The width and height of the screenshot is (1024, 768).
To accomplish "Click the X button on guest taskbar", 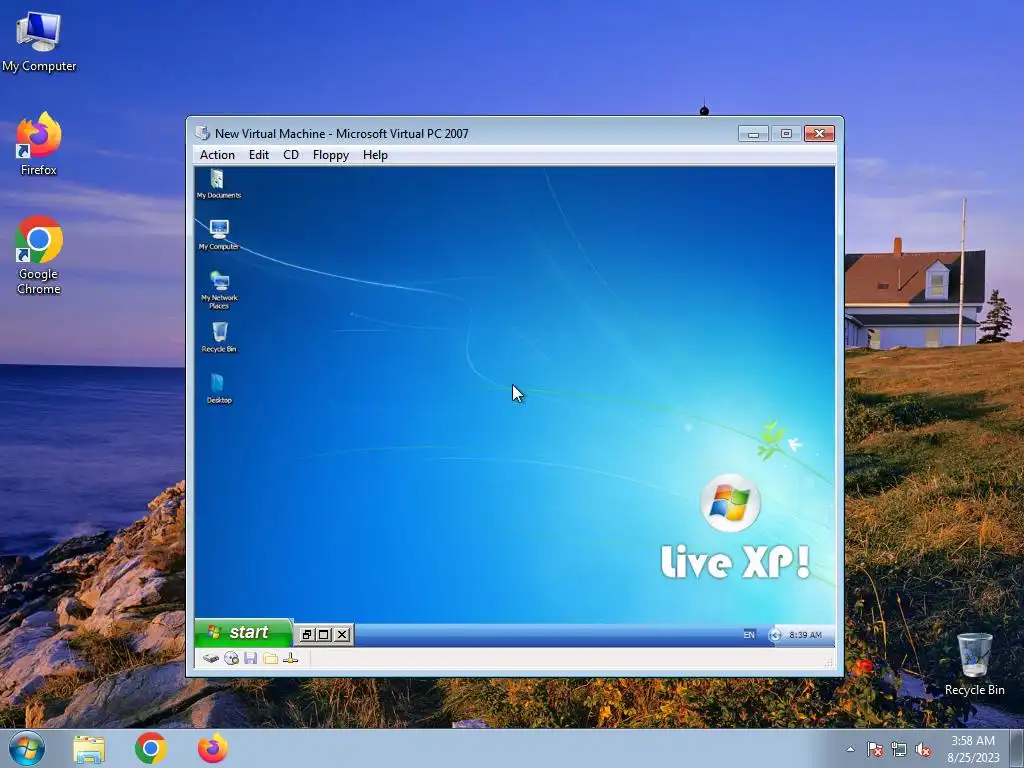I will pos(342,634).
